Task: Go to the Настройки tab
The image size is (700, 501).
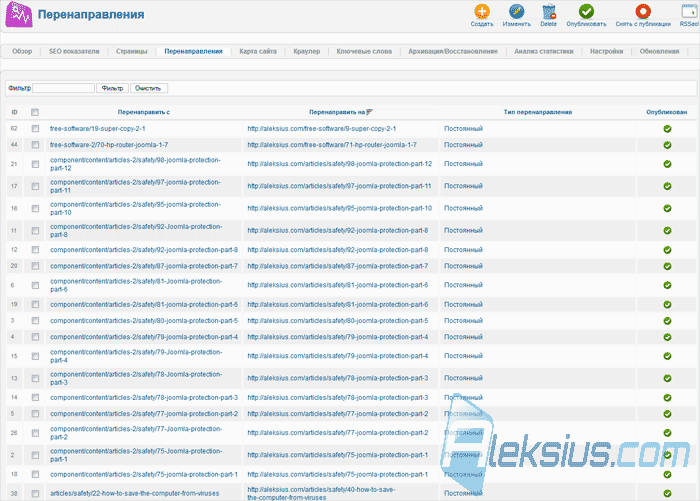Action: pos(606,51)
